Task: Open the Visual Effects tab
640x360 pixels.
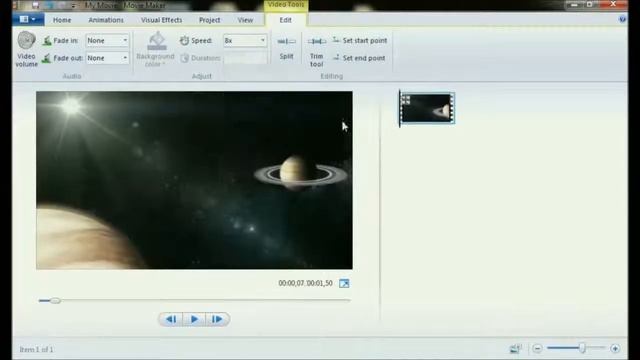Action: [162, 20]
